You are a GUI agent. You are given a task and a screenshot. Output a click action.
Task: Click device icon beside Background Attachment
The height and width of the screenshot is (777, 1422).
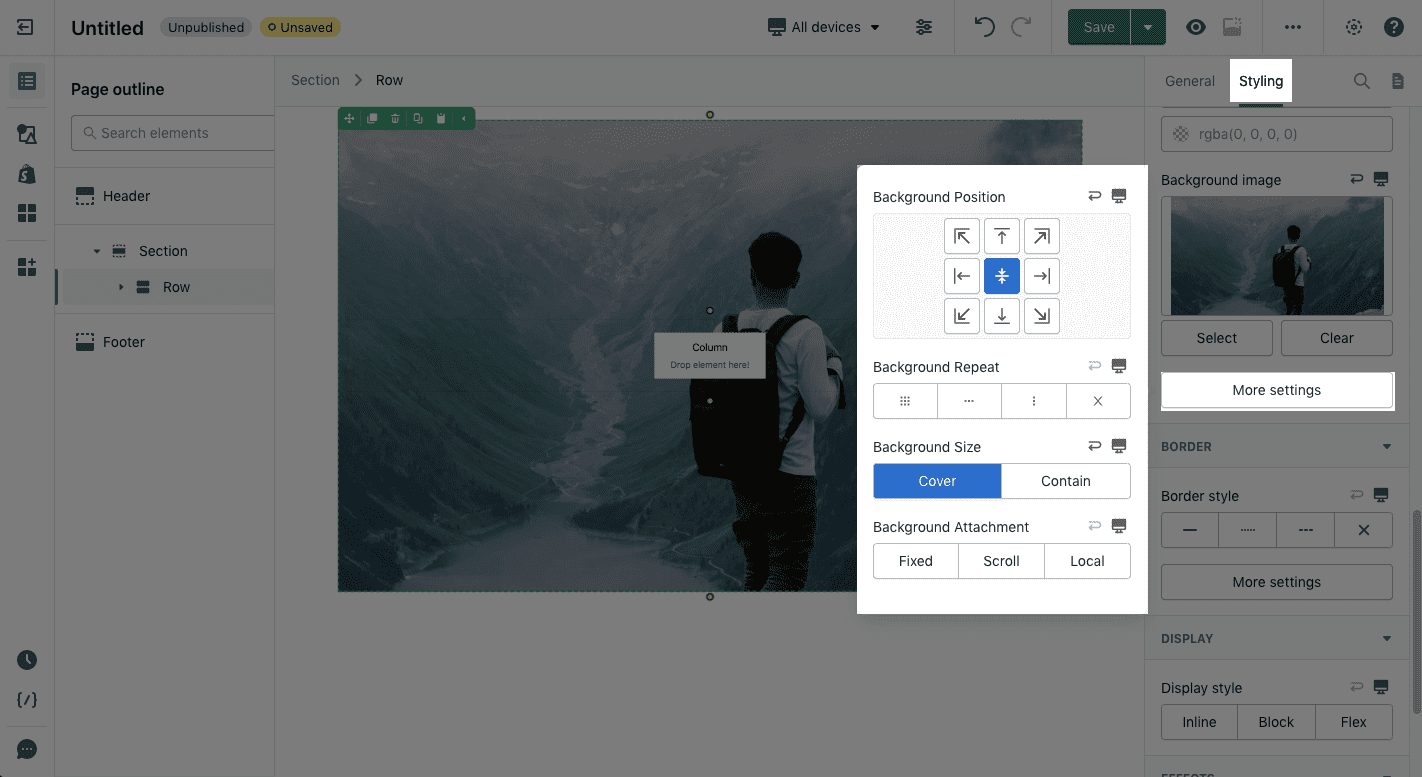coord(1119,526)
